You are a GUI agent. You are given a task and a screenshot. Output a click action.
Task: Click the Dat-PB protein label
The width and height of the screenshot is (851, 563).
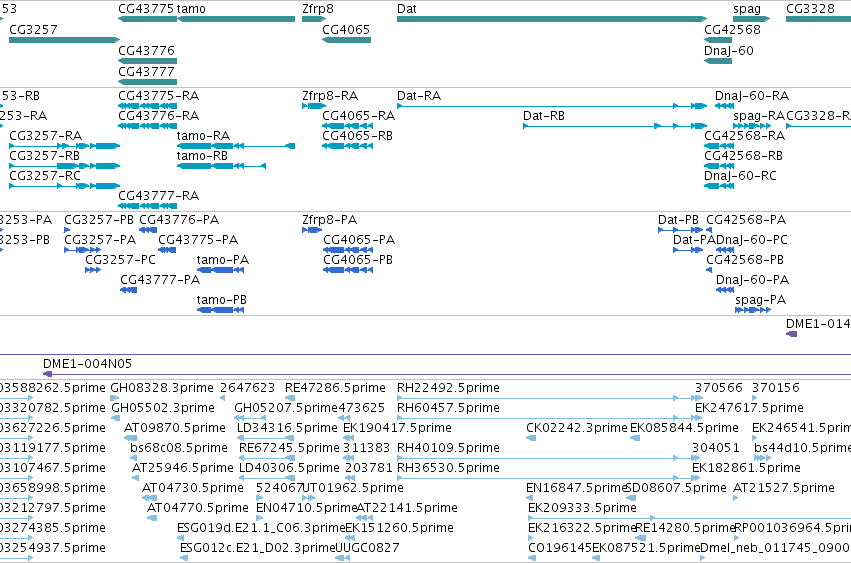tap(678, 220)
